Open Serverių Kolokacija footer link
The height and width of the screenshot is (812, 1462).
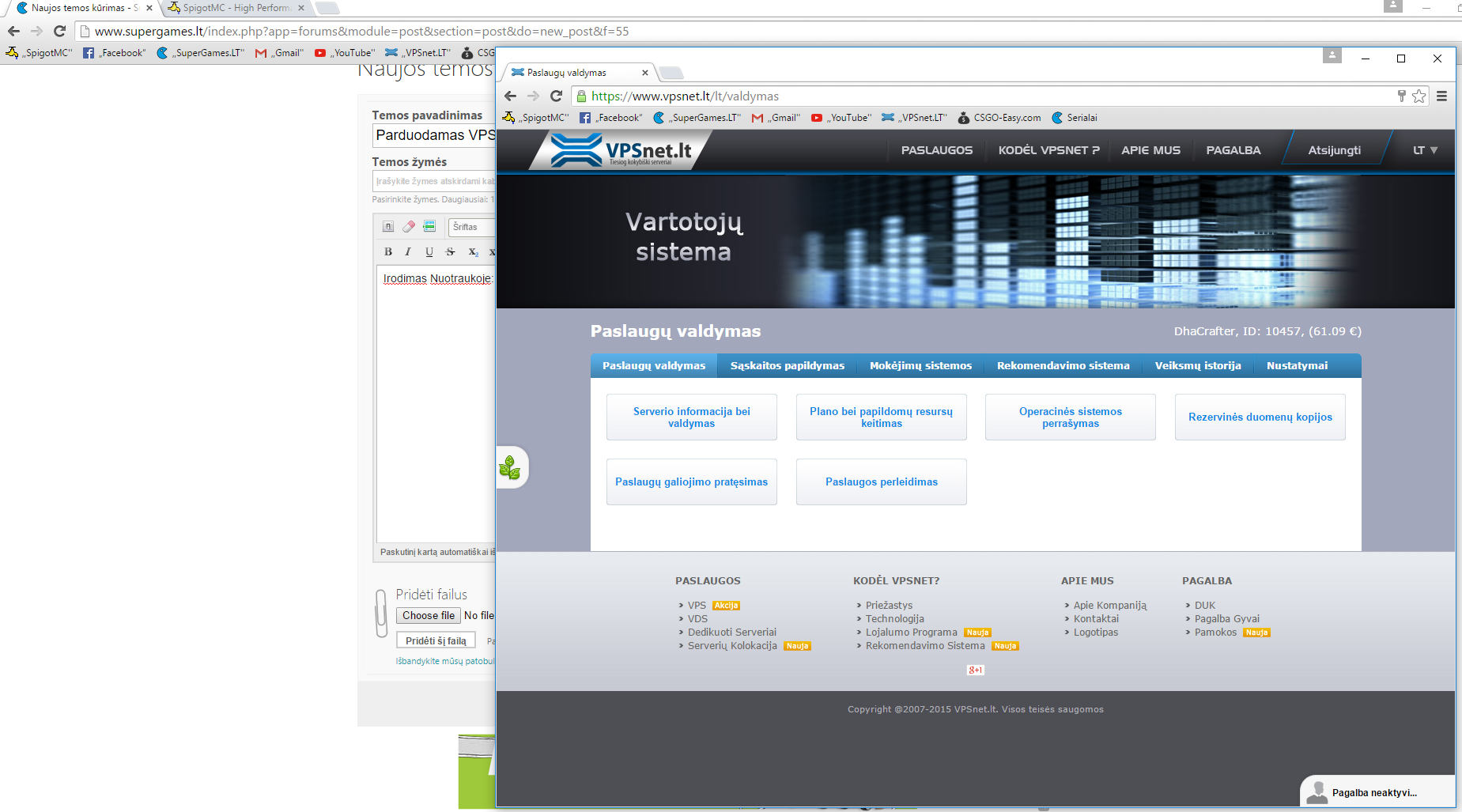[x=732, y=645]
